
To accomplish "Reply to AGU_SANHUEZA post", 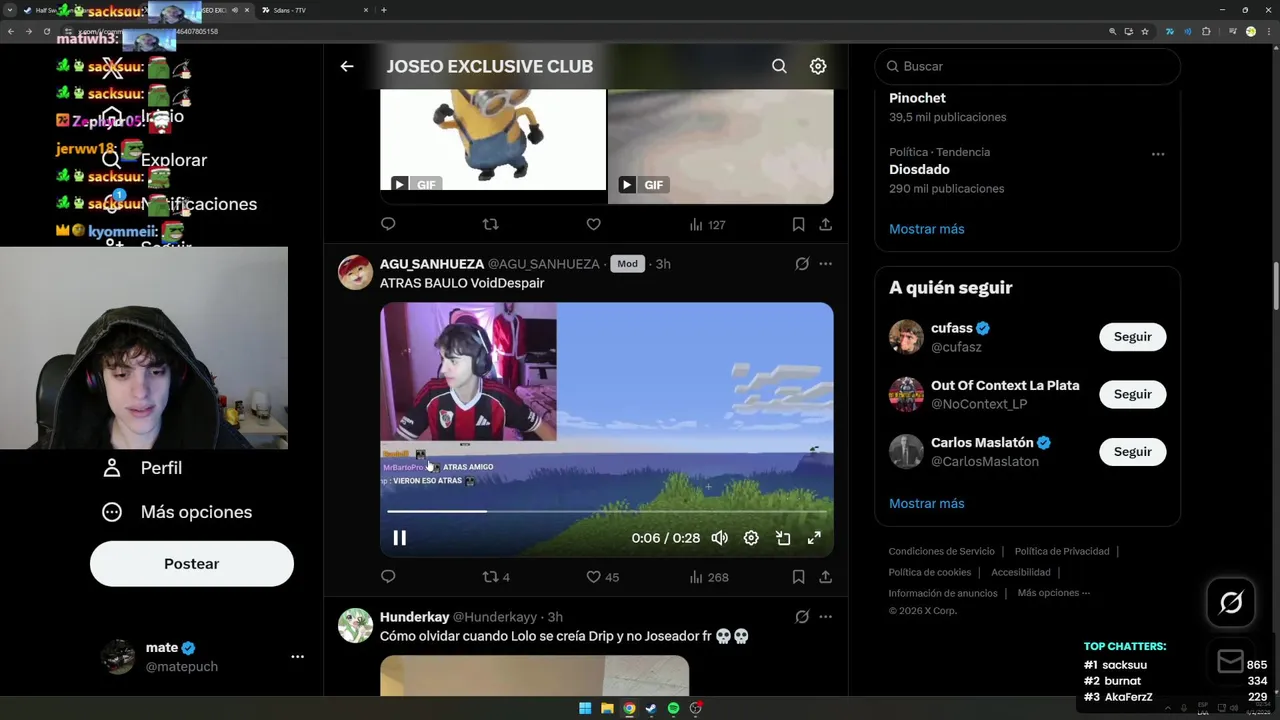I will [x=388, y=577].
